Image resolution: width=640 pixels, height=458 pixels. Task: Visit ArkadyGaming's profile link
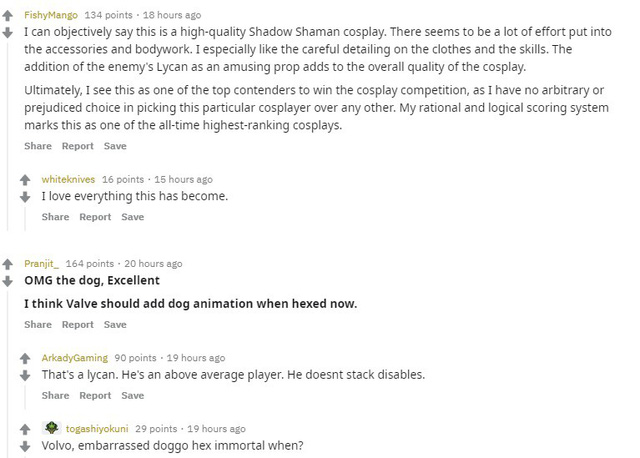click(x=75, y=358)
